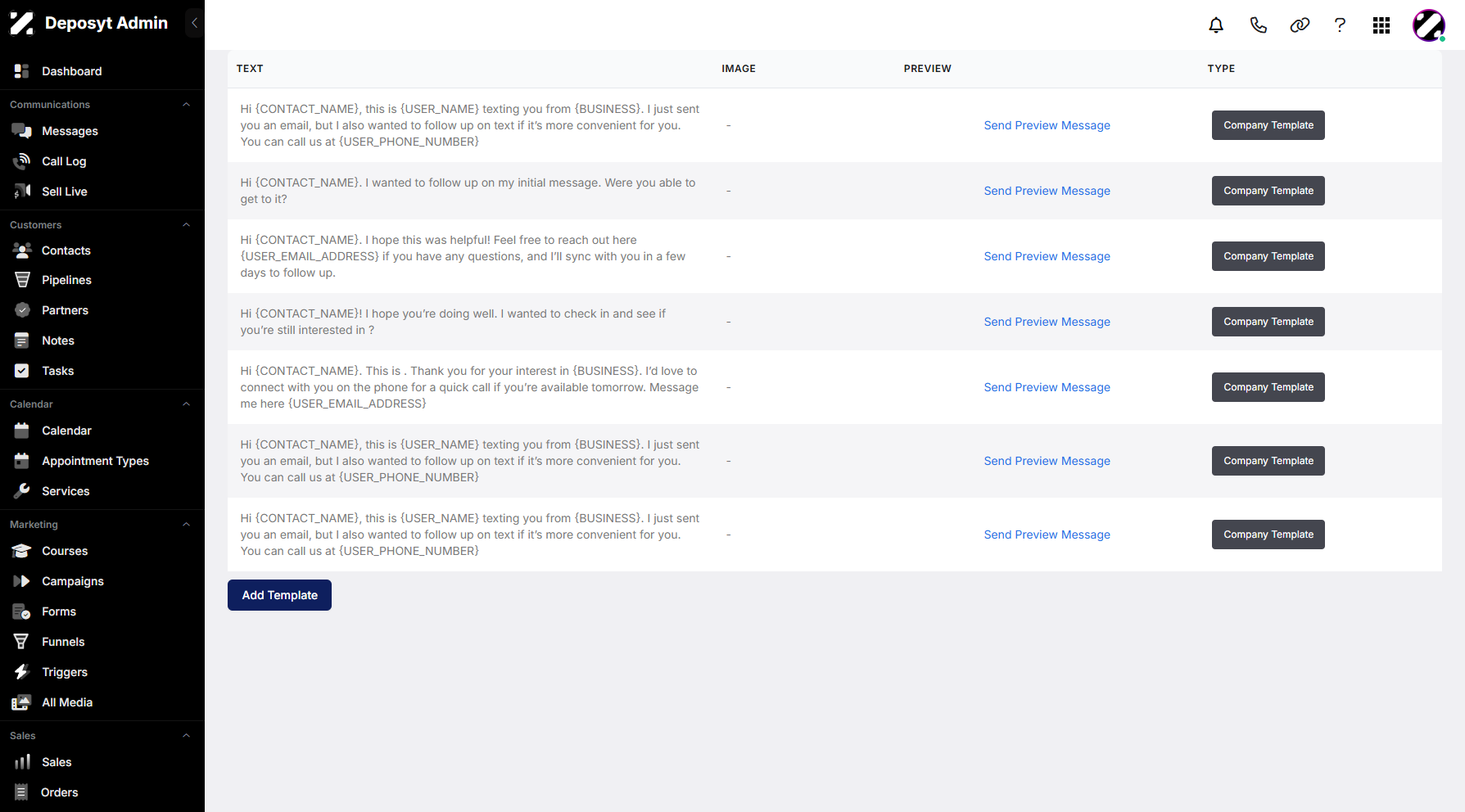Collapse the Marketing section

click(186, 525)
